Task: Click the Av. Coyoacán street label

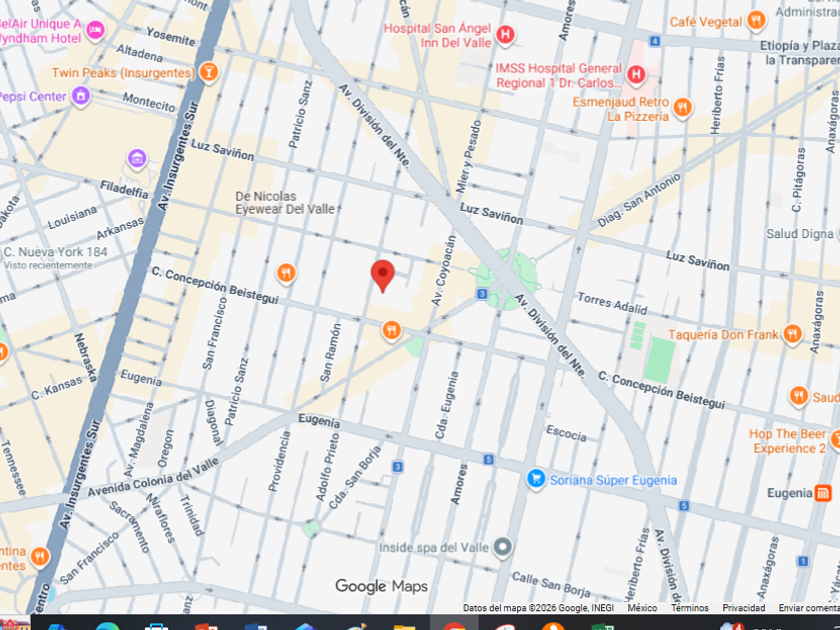Action: [x=444, y=271]
